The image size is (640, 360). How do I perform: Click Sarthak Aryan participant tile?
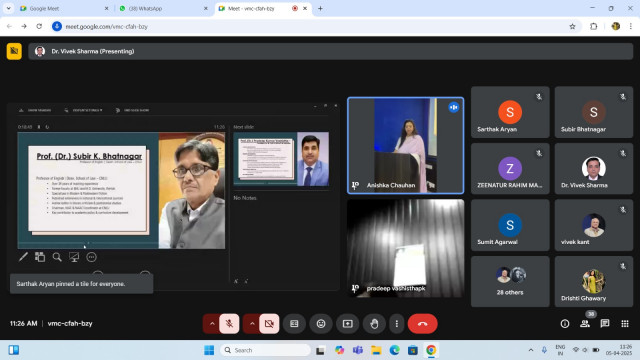tap(510, 112)
